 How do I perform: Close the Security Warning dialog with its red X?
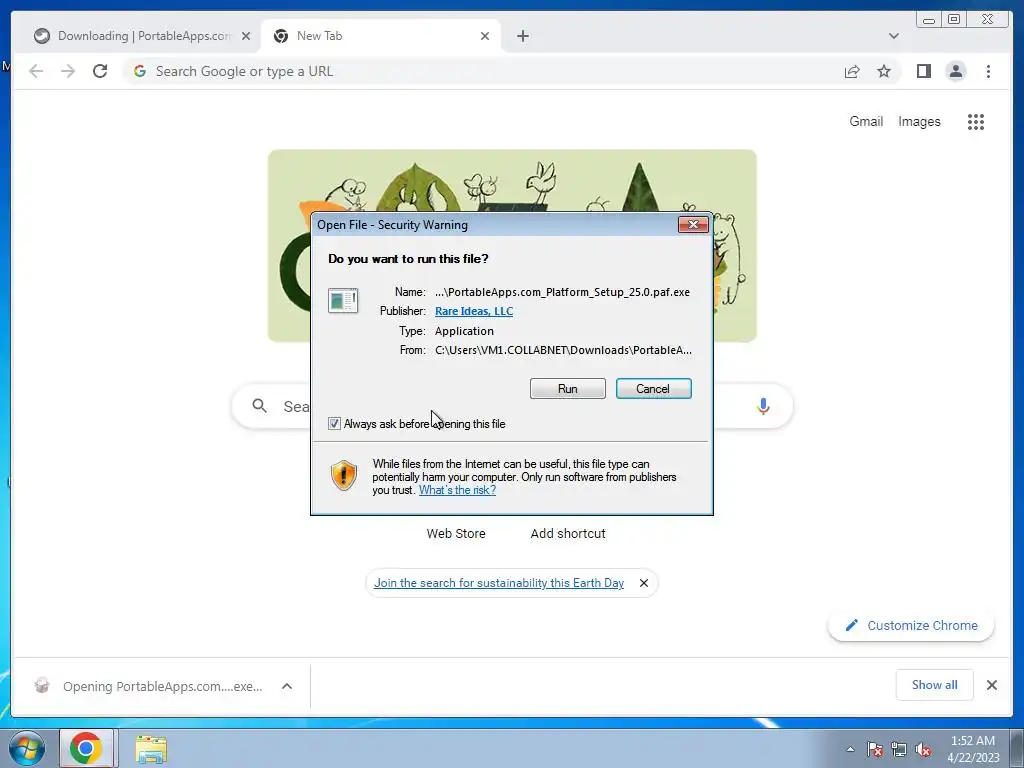tap(693, 225)
